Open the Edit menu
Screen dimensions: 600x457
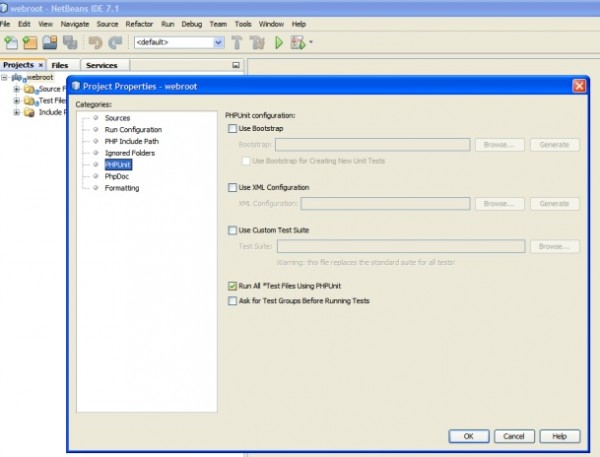pyautogui.click(x=24, y=24)
